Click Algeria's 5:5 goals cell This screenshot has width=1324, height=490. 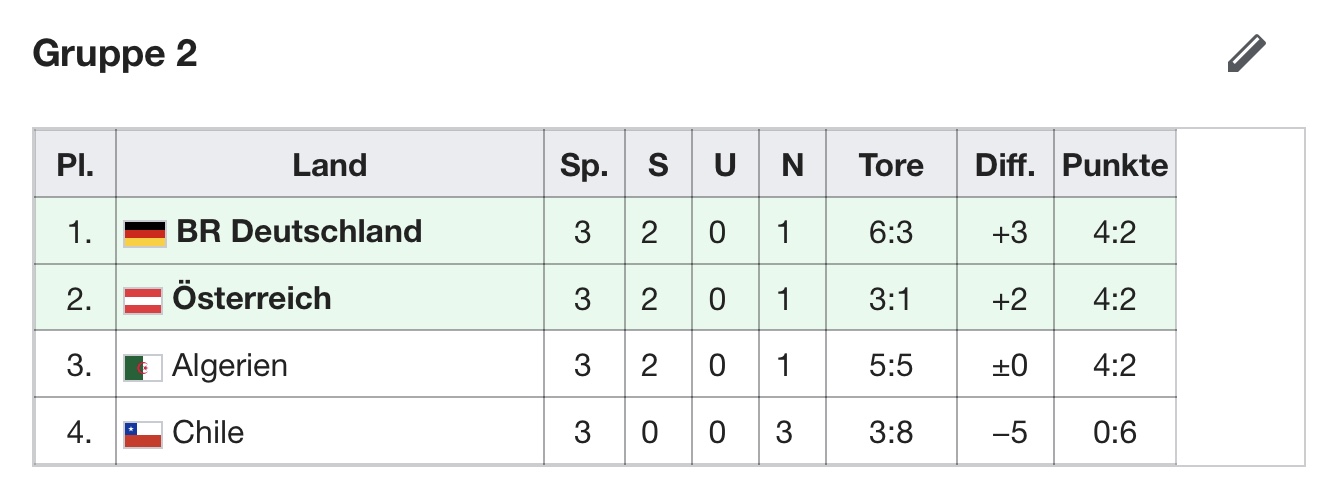pyautogui.click(x=890, y=366)
